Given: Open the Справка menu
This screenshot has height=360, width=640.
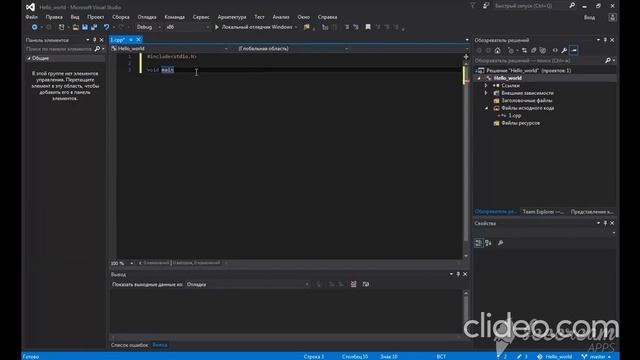Looking at the screenshot, I should click(x=327, y=17).
